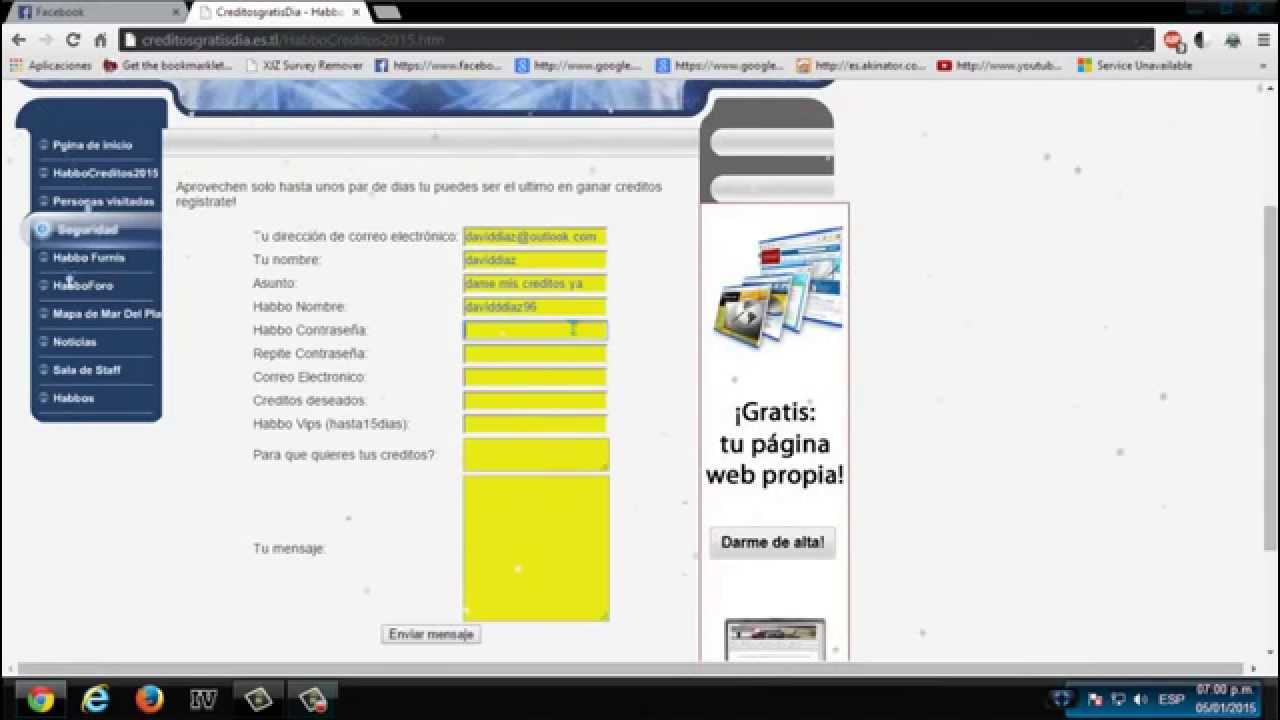Image resolution: width=1280 pixels, height=720 pixels.
Task: Open the Service Unavailable bookmark
Action: (x=1135, y=66)
